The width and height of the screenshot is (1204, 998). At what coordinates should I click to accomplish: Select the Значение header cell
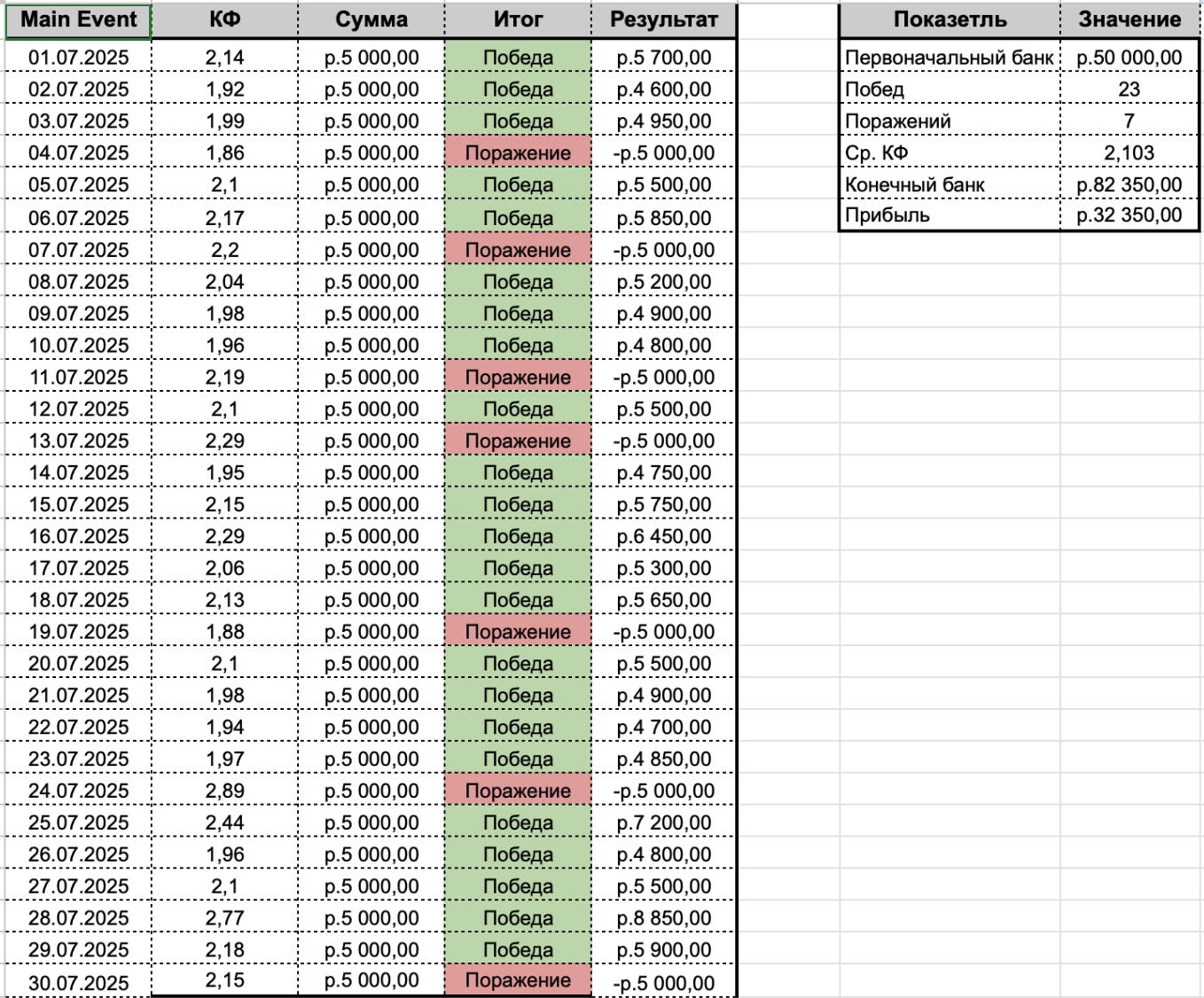point(1130,20)
